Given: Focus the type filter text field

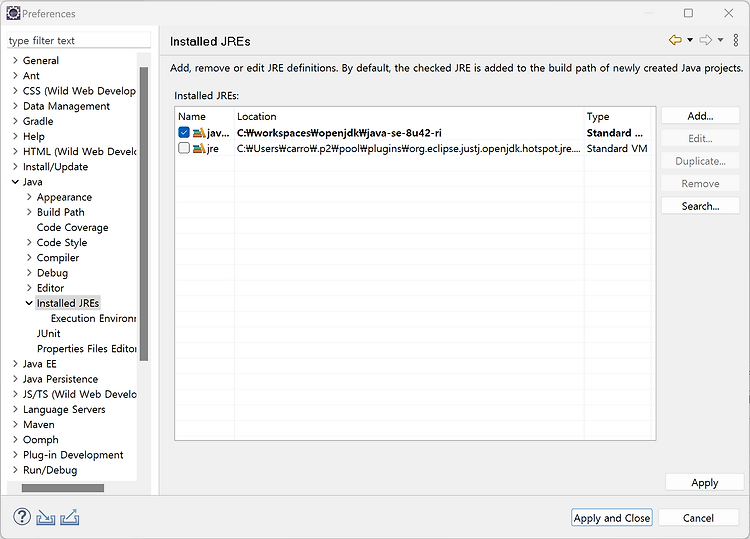Looking at the screenshot, I should point(79,41).
